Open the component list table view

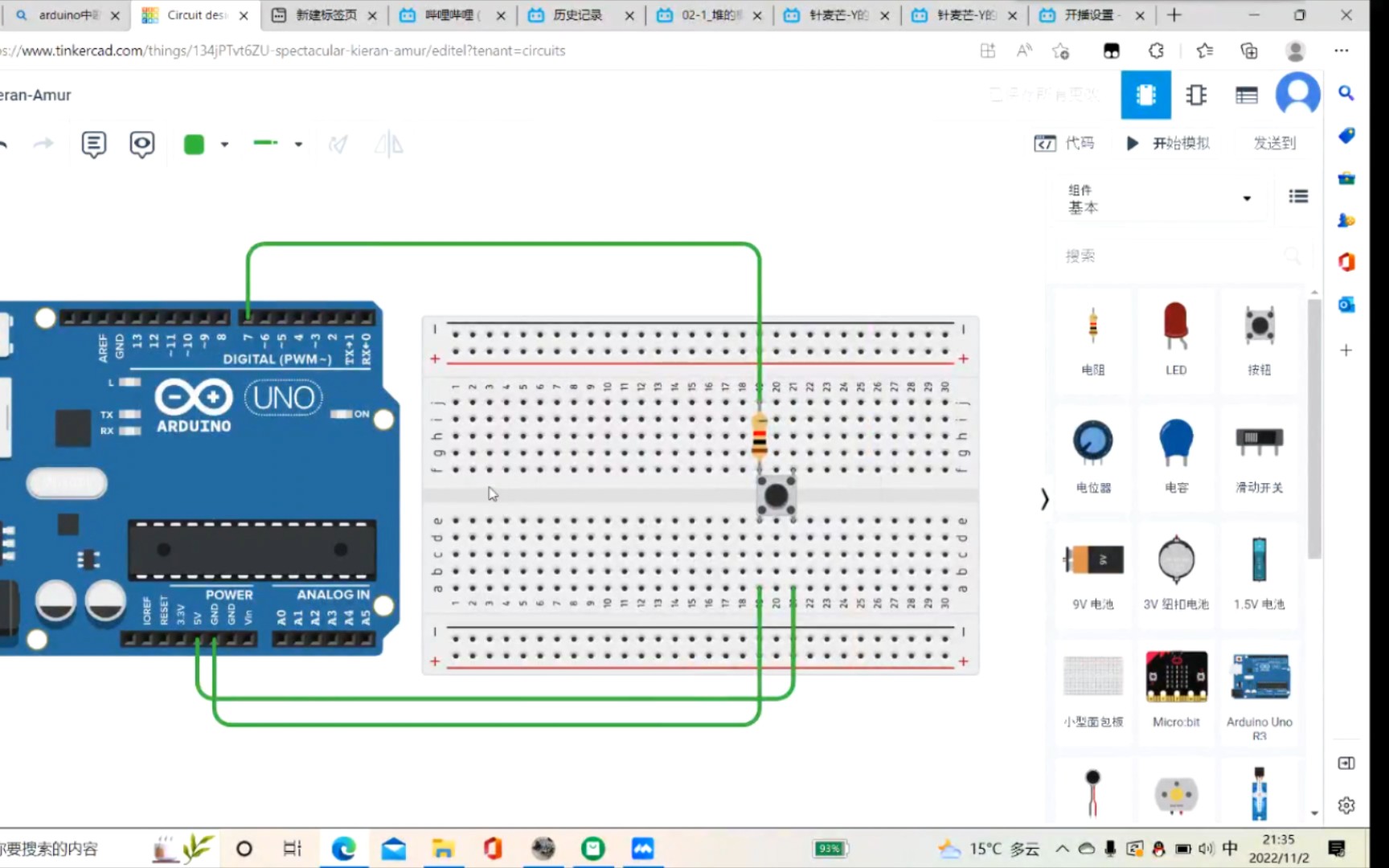[1247, 96]
